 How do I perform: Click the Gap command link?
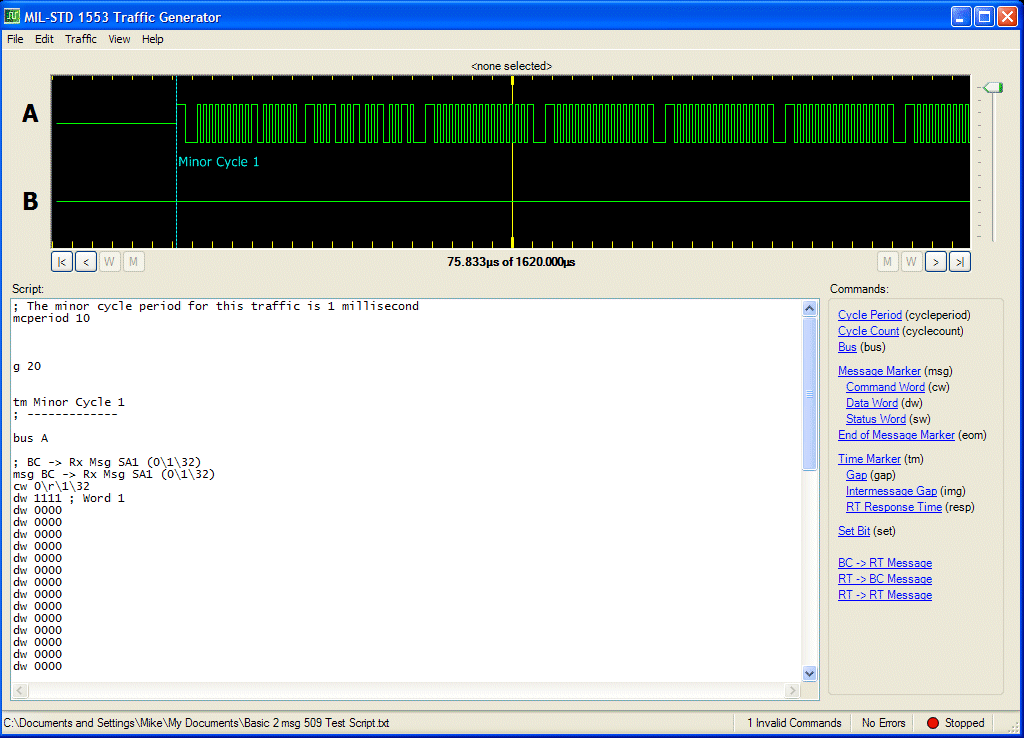click(x=856, y=475)
